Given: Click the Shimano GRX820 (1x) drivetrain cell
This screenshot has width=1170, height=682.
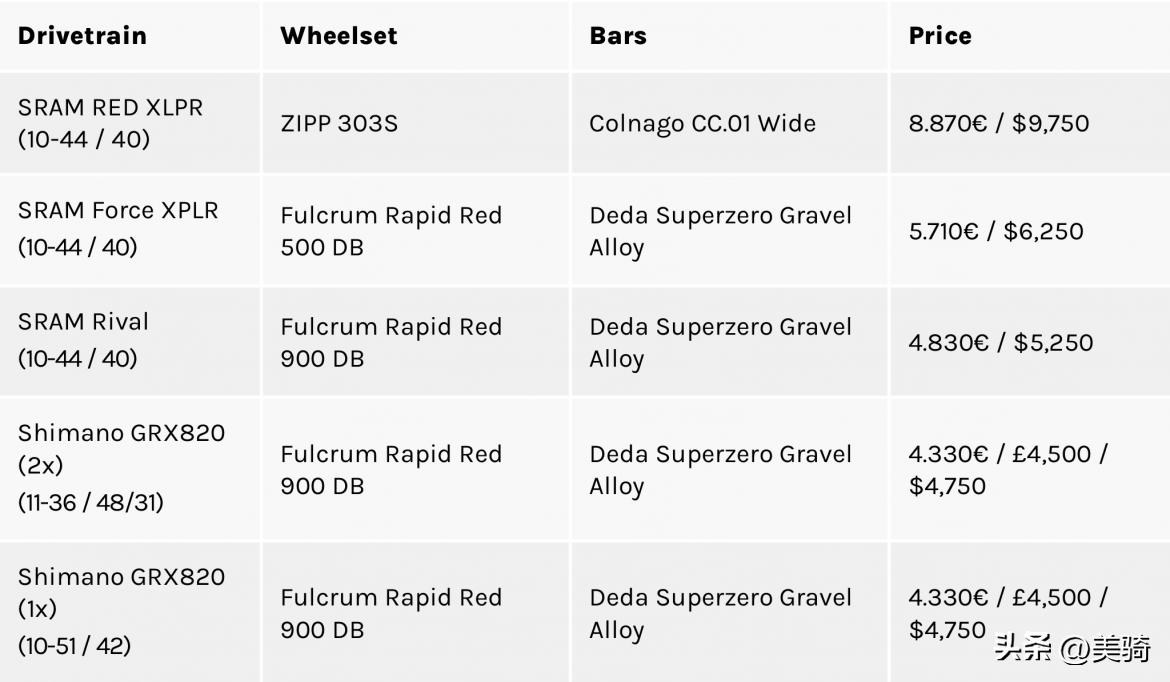Looking at the screenshot, I should click(121, 611).
